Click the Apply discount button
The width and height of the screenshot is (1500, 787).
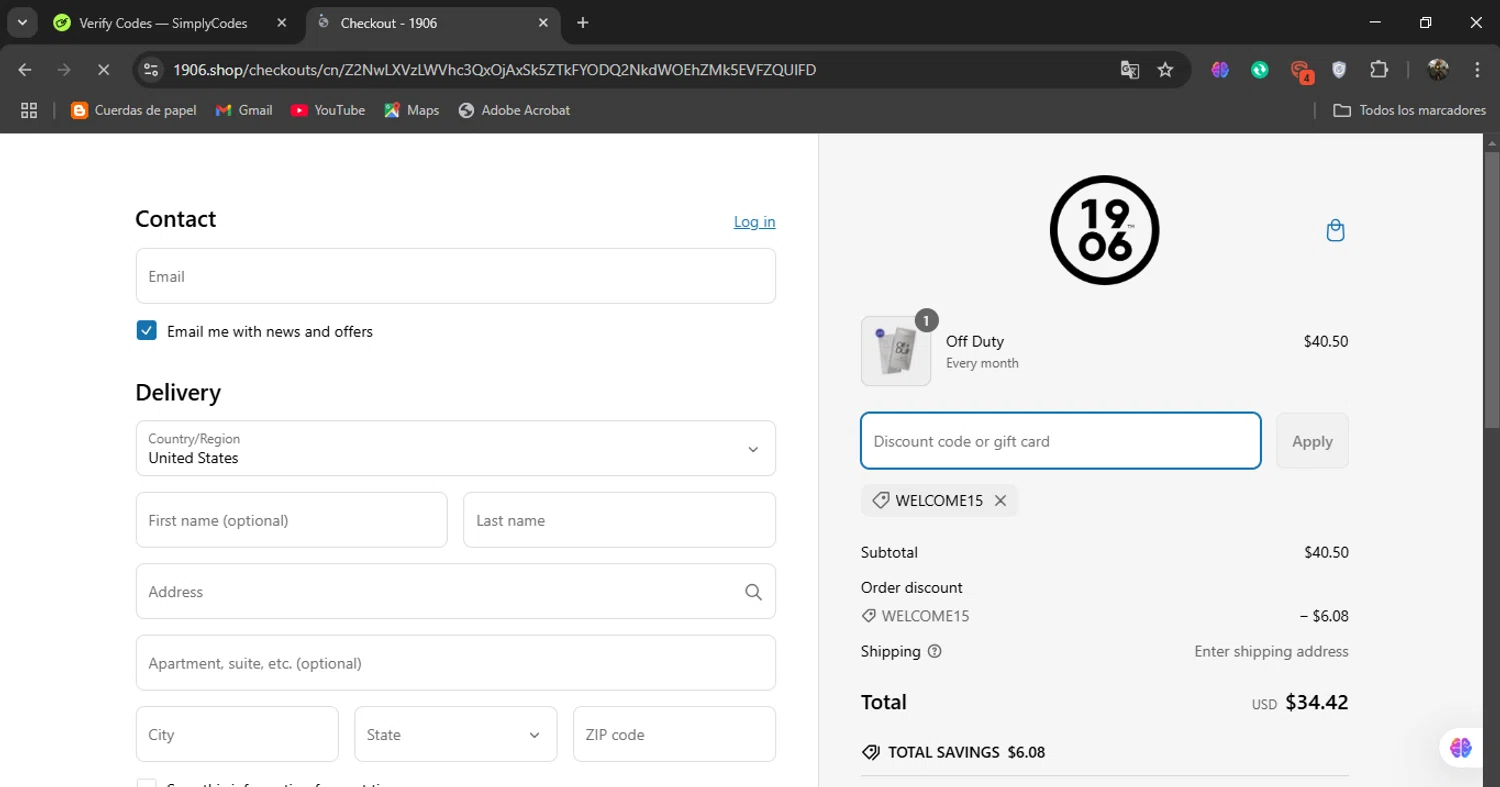point(1312,441)
